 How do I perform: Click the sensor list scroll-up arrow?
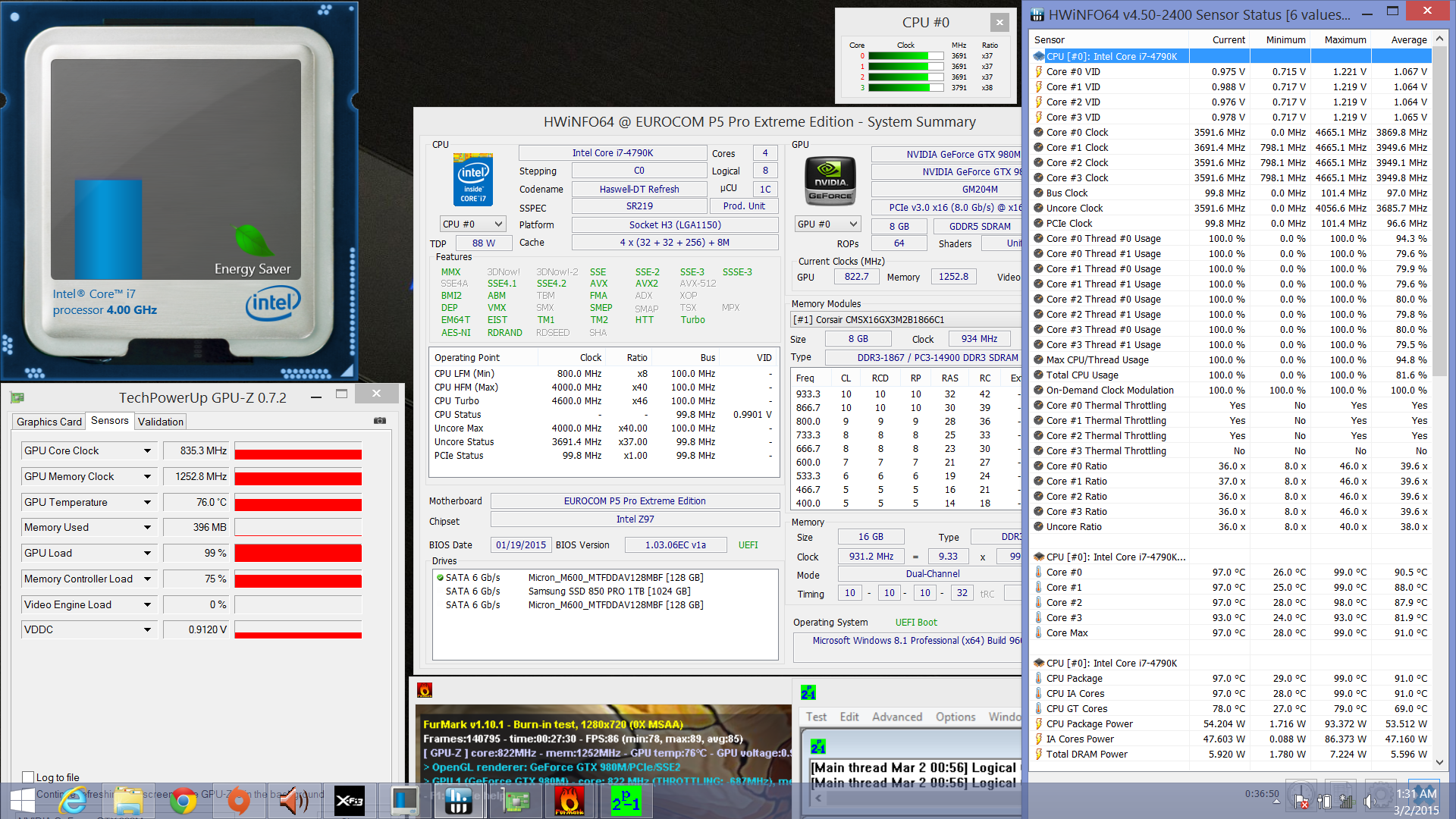tap(1439, 39)
